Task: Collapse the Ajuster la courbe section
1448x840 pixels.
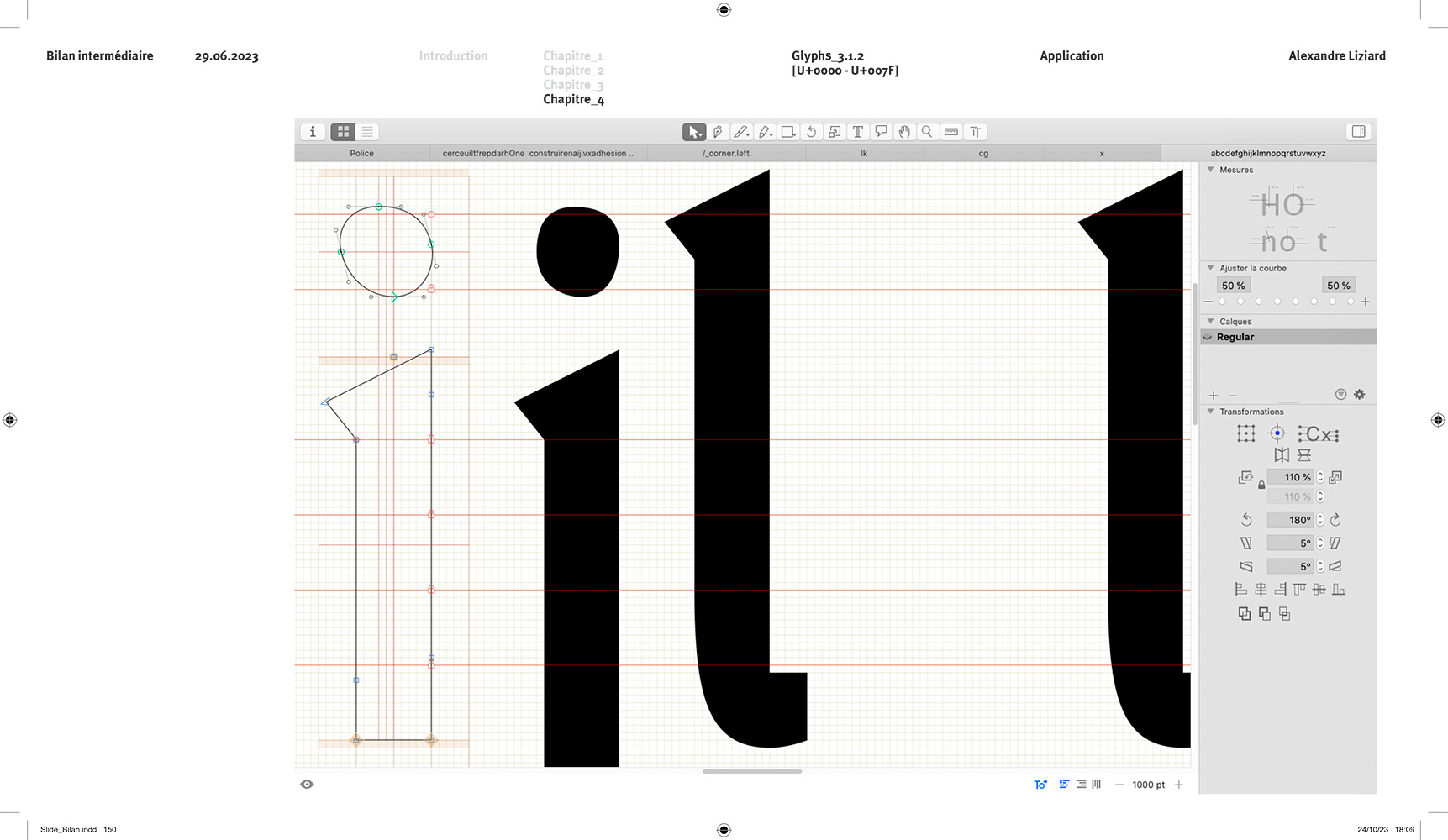Action: [x=1210, y=268]
